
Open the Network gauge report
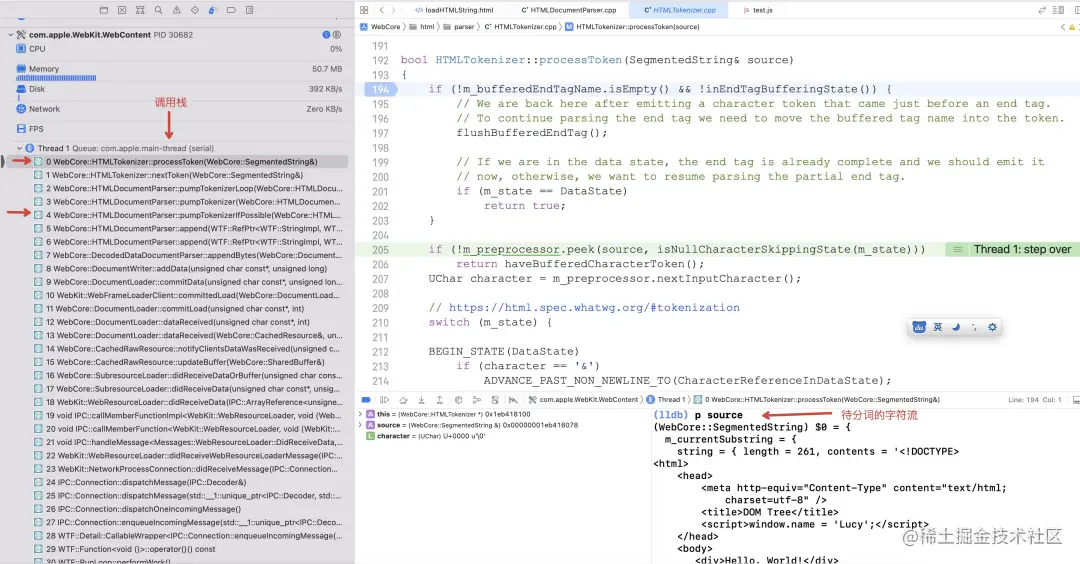pos(179,109)
